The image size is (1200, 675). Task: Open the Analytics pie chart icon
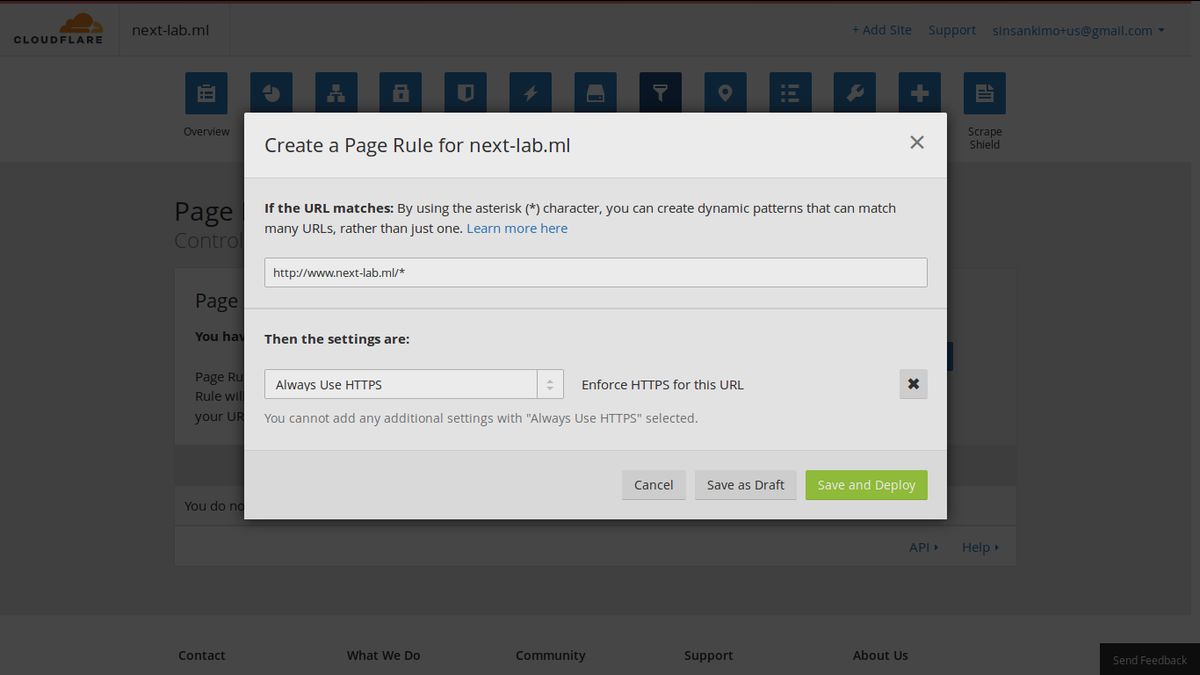click(x=271, y=93)
